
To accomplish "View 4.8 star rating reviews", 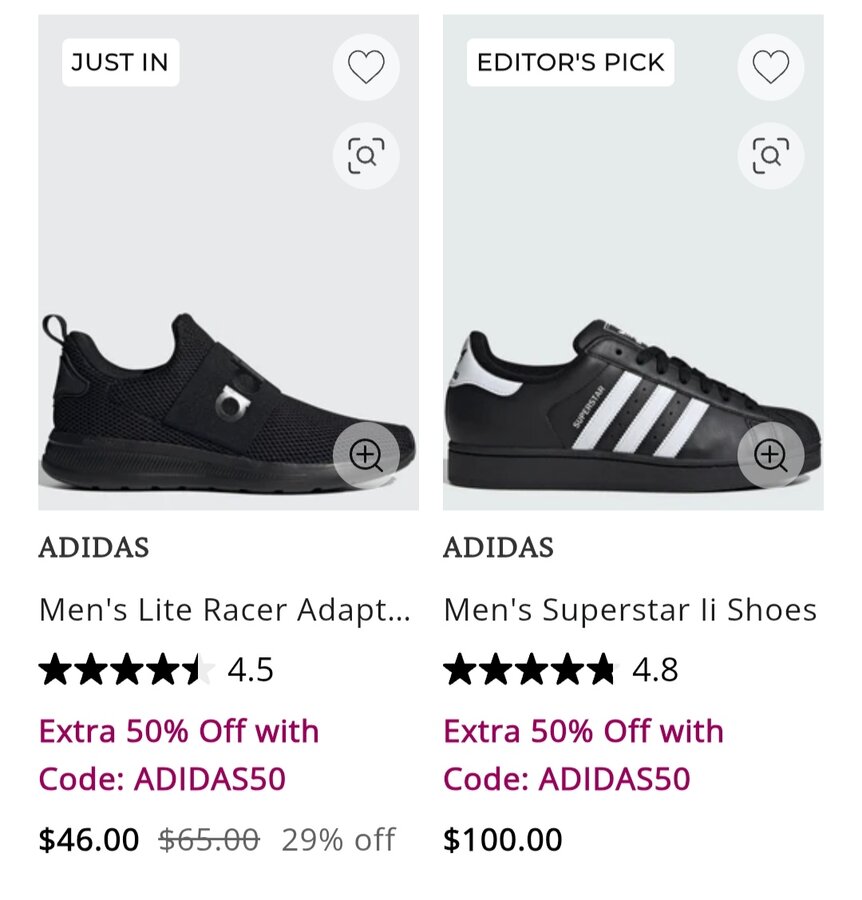I will click(x=560, y=669).
